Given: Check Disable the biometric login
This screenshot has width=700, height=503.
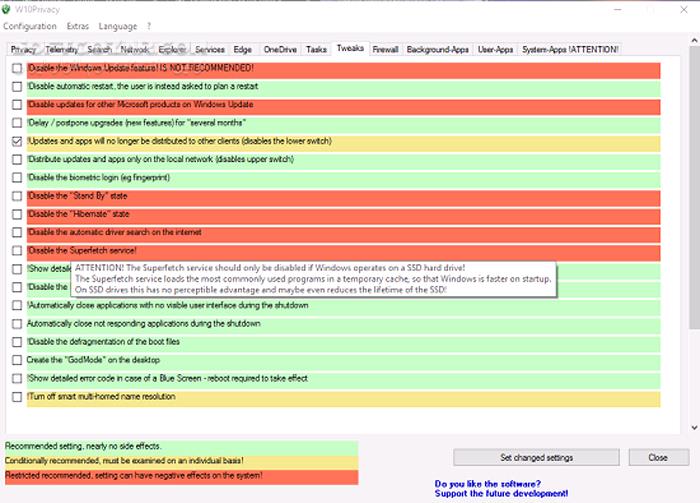Looking at the screenshot, I should pyautogui.click(x=17, y=178).
